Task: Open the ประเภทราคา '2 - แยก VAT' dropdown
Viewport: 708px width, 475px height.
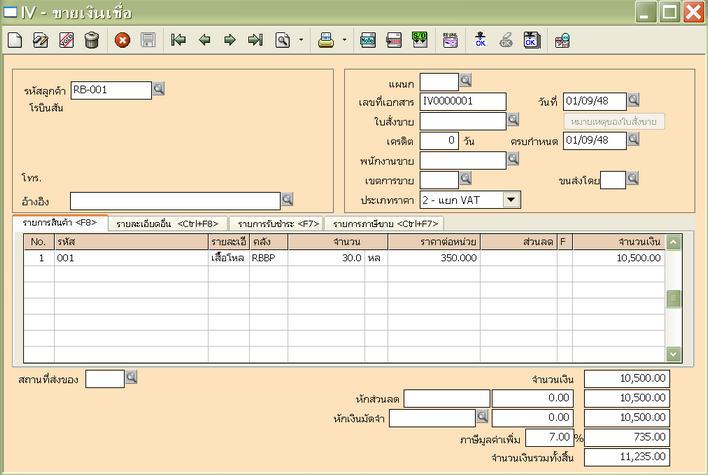Action: point(511,199)
